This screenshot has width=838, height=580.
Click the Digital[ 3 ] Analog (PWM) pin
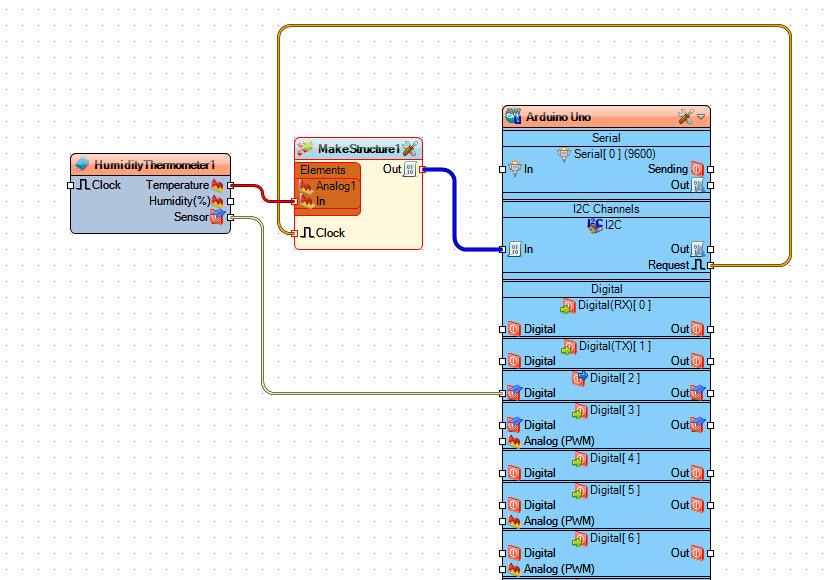point(502,441)
